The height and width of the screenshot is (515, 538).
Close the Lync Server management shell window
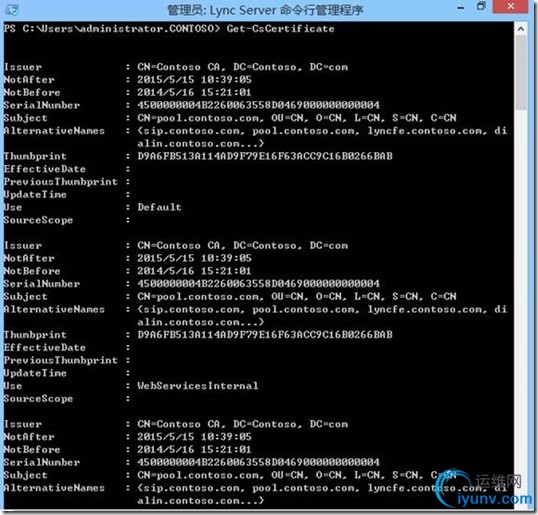511,7
